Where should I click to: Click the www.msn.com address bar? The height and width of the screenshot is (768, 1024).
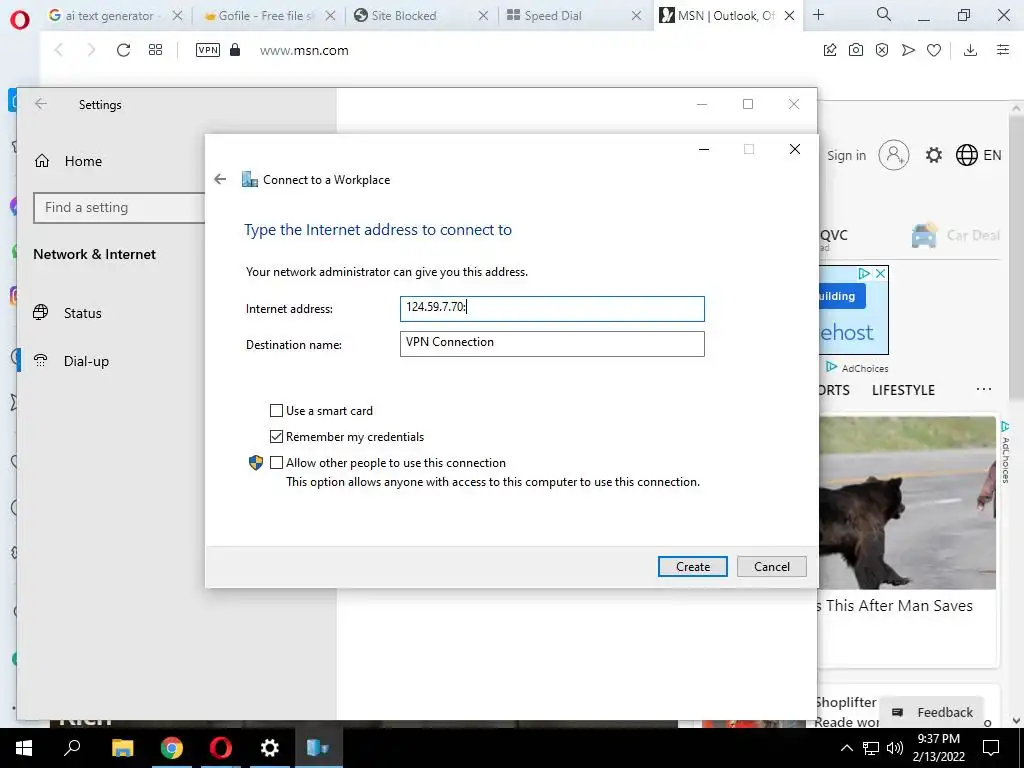click(x=304, y=50)
